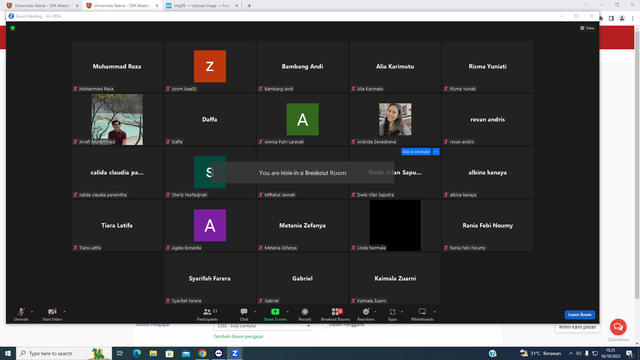Click the Kaimala Zuarni participant tile
Screen dimensions: 640x360
coord(395,278)
